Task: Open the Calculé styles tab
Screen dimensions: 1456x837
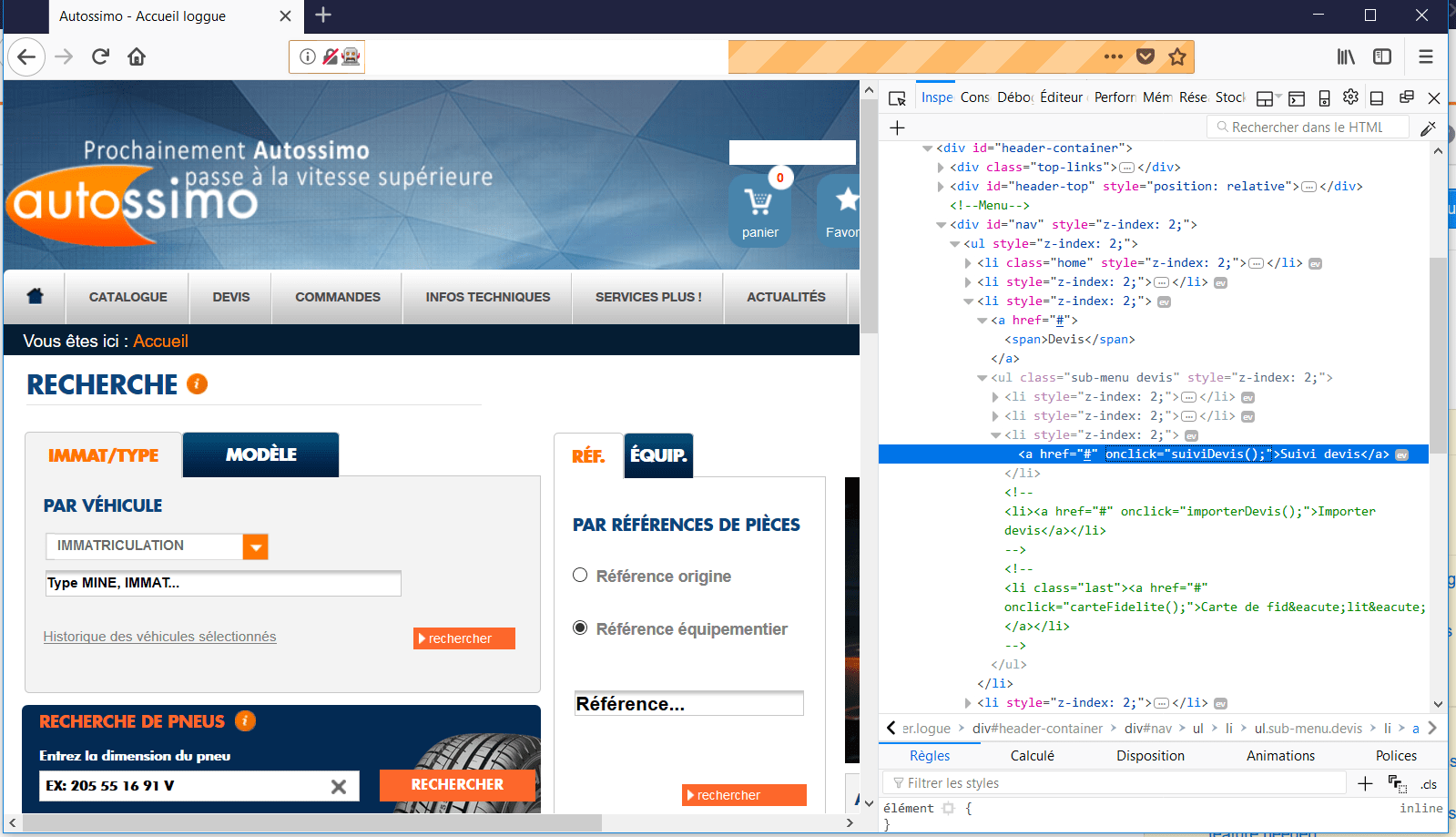Action: [x=1033, y=756]
